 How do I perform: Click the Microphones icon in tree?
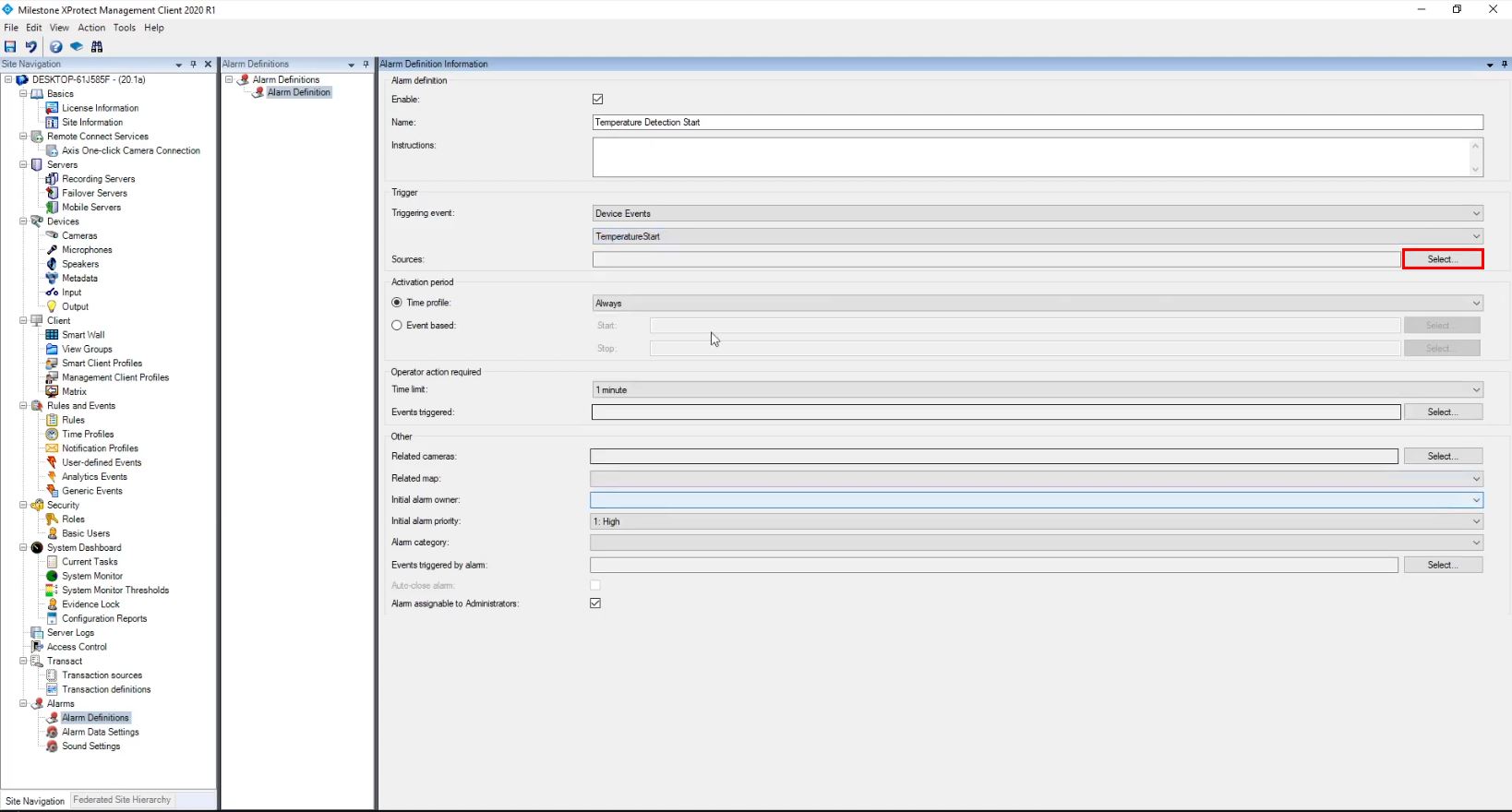click(x=52, y=250)
